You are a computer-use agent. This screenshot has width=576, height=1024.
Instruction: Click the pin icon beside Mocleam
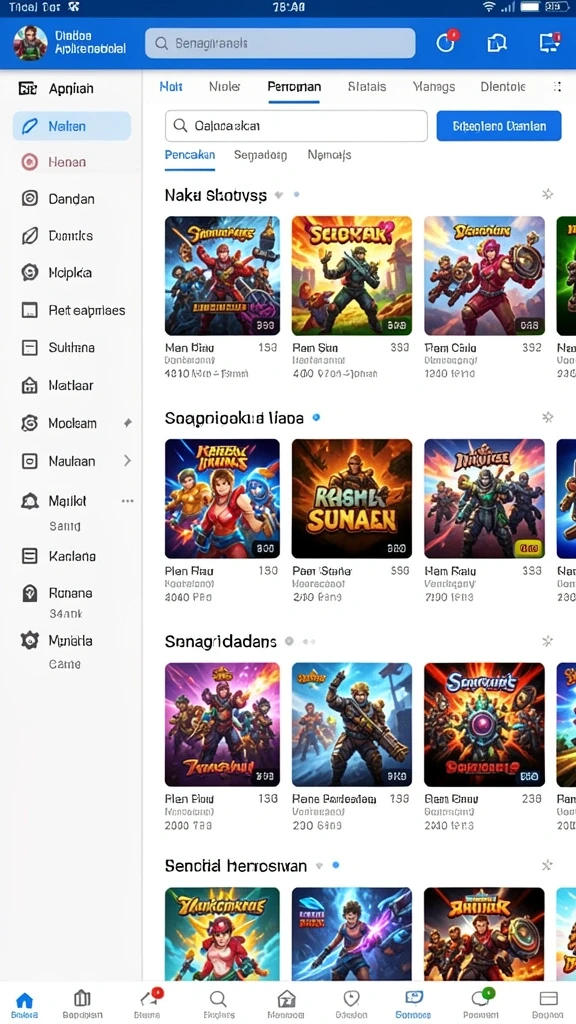click(x=127, y=423)
